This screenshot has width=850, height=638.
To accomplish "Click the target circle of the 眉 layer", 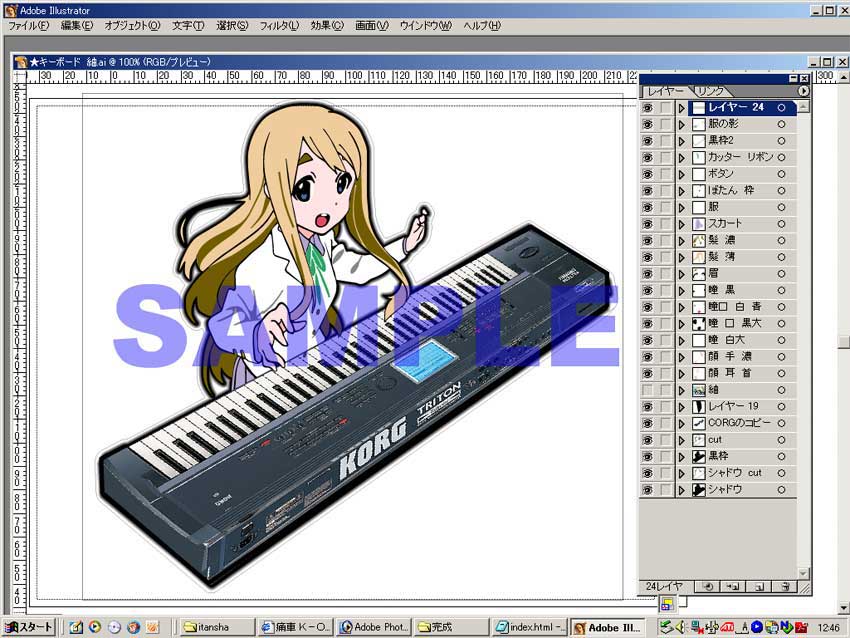I will [x=781, y=274].
